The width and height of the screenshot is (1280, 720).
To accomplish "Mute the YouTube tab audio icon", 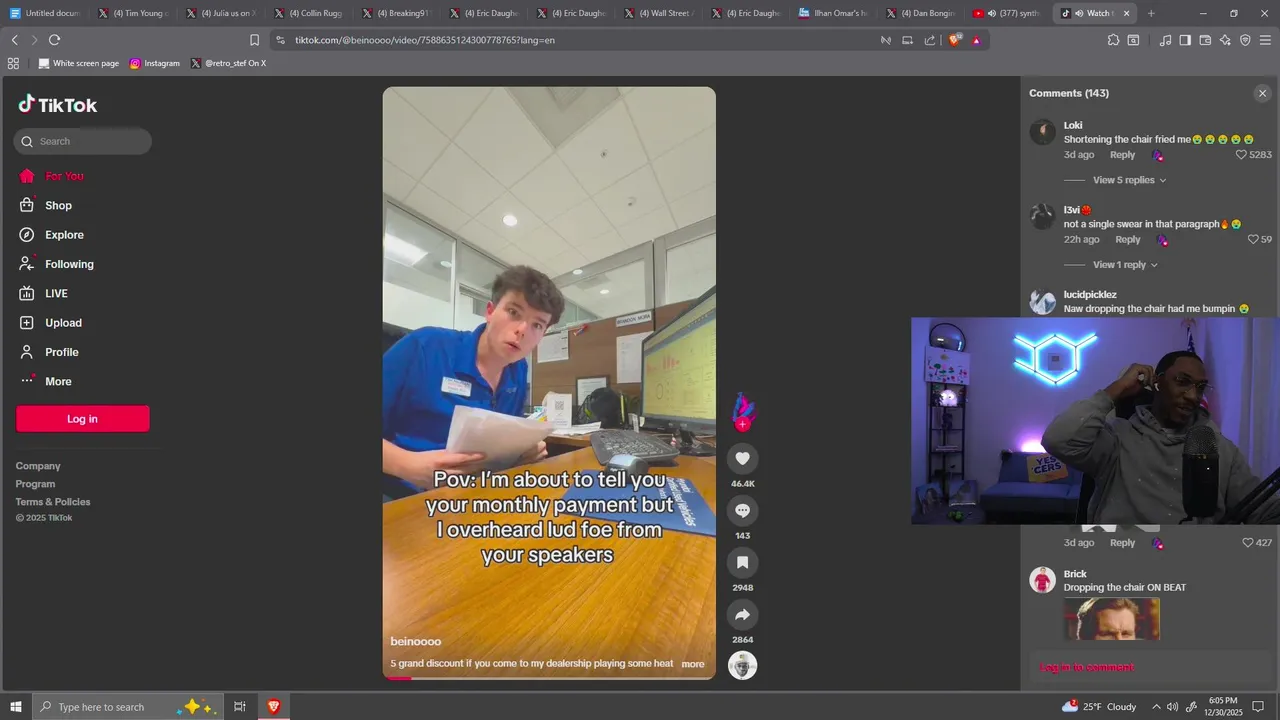I will coord(991,13).
